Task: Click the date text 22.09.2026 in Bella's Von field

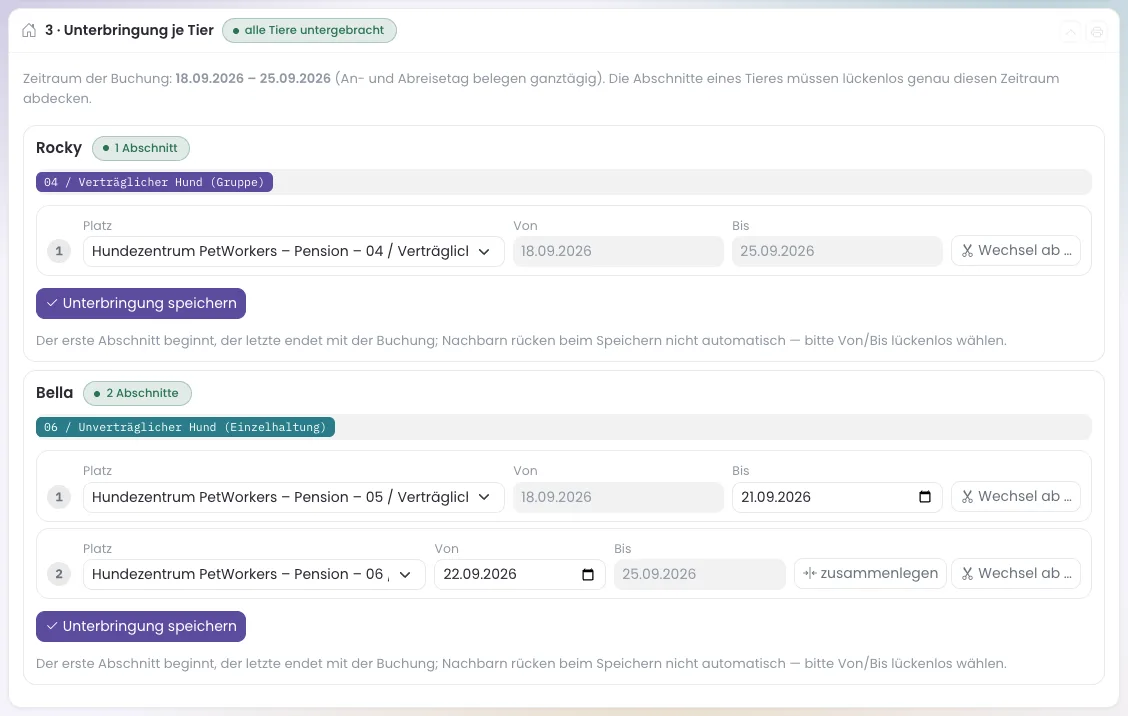Action: click(480, 574)
